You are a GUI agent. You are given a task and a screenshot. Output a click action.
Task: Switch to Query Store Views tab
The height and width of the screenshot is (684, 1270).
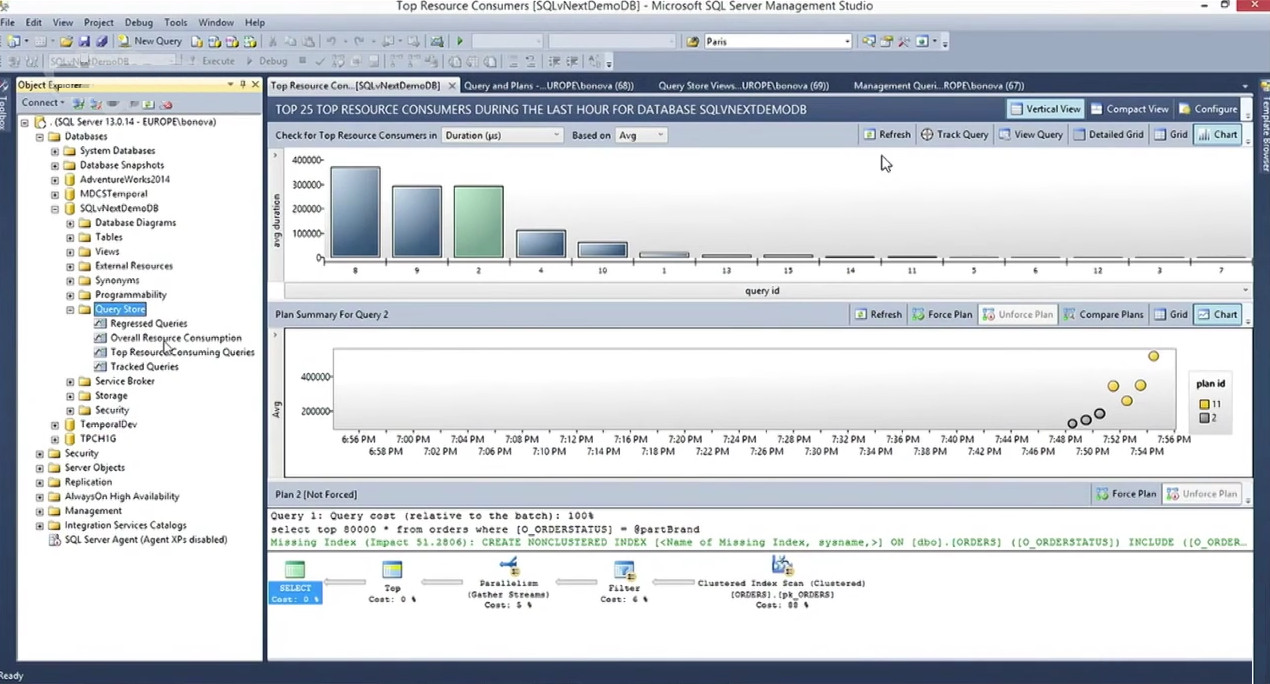pyautogui.click(x=744, y=86)
